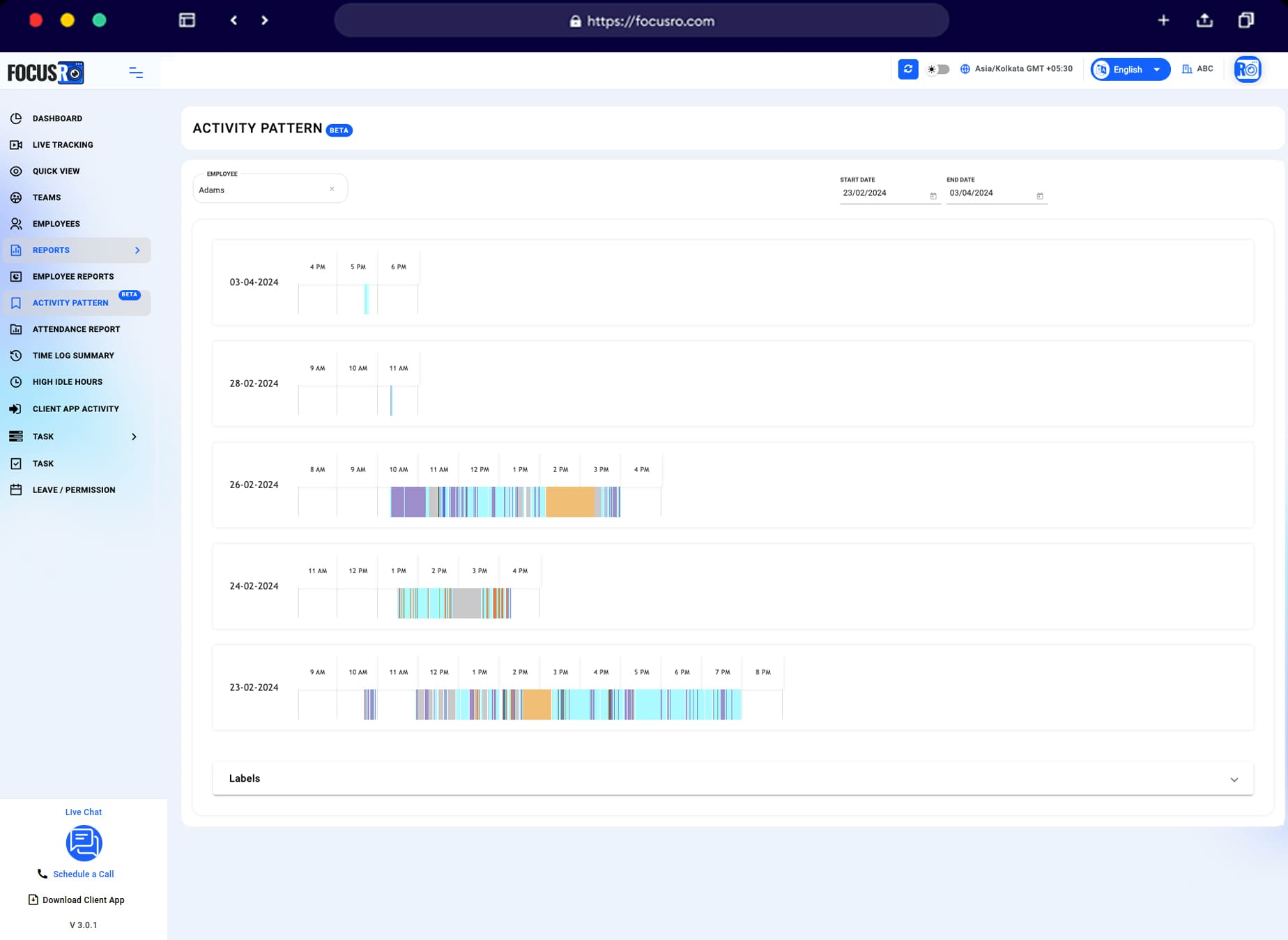Click Schedule a Call
Screen dimensions: 1288x940
pos(84,874)
